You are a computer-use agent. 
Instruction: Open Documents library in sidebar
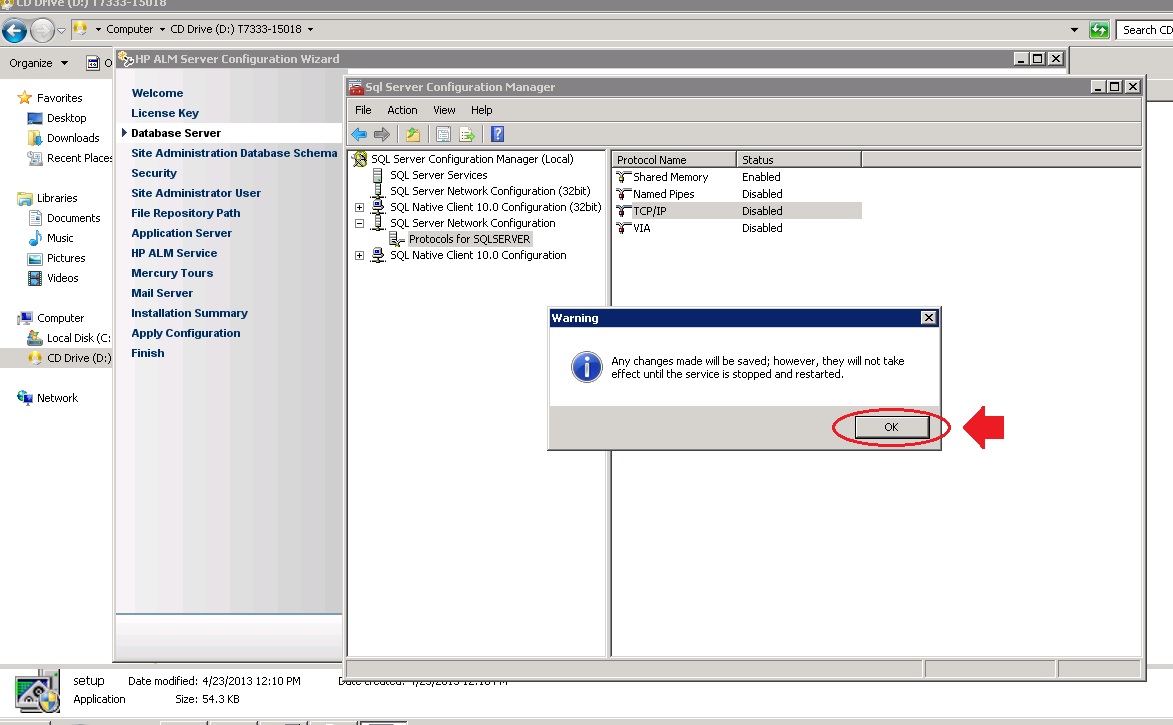click(x=73, y=218)
